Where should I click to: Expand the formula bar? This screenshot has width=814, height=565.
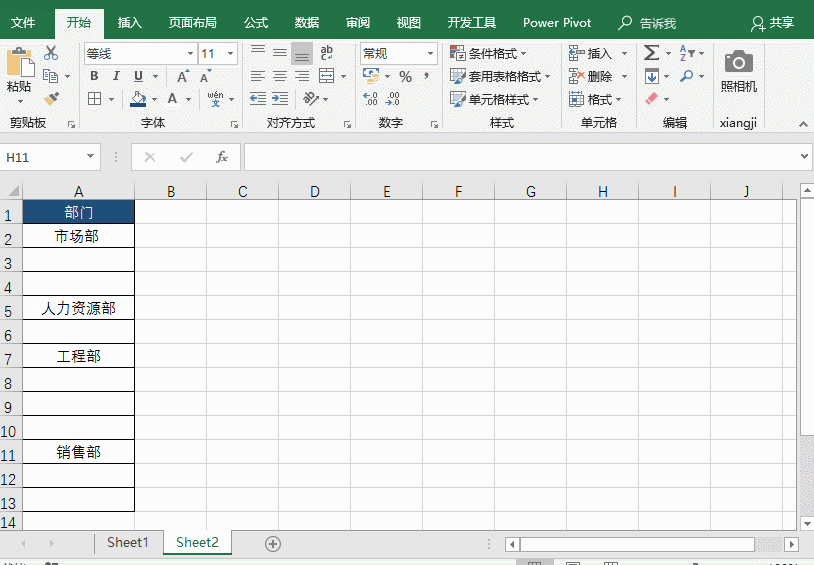point(804,156)
